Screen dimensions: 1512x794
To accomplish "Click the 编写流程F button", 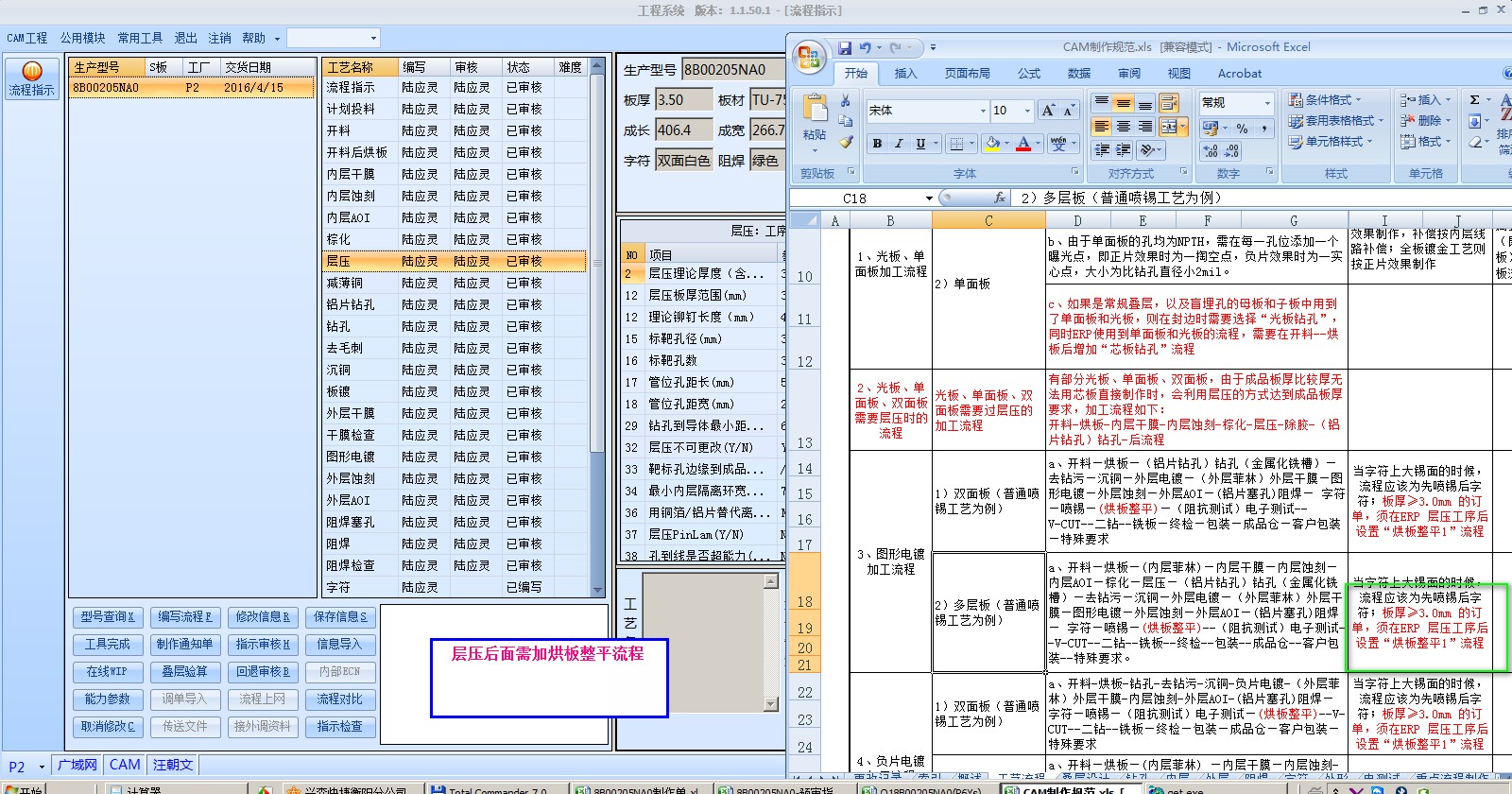I will point(185,616).
